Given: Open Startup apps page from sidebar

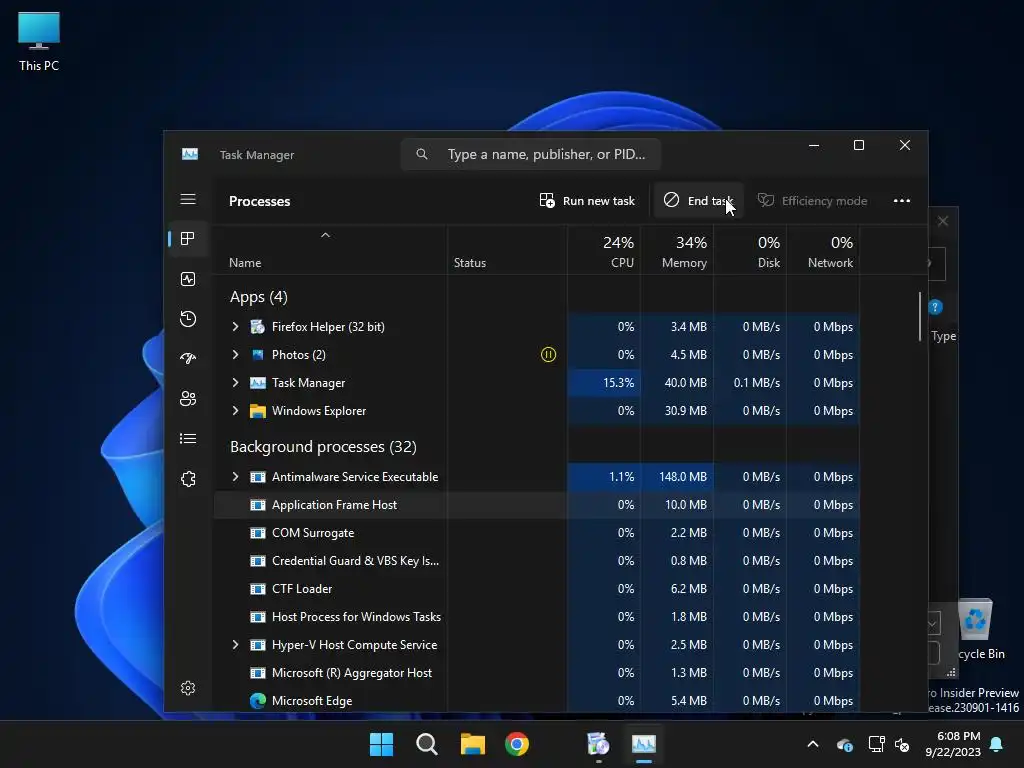Looking at the screenshot, I should click(x=188, y=359).
